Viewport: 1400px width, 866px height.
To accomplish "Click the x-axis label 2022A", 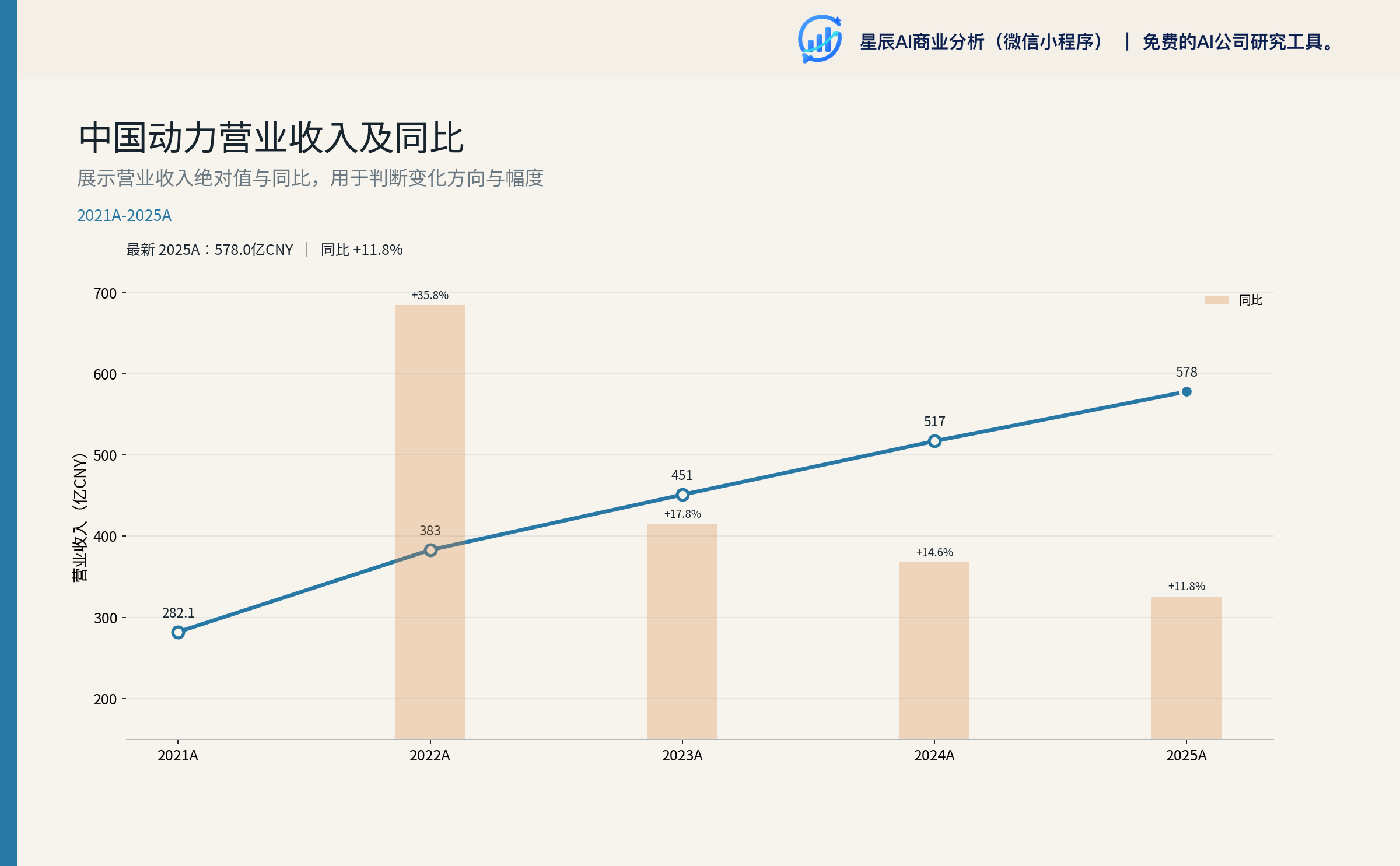I will pyautogui.click(x=430, y=756).
